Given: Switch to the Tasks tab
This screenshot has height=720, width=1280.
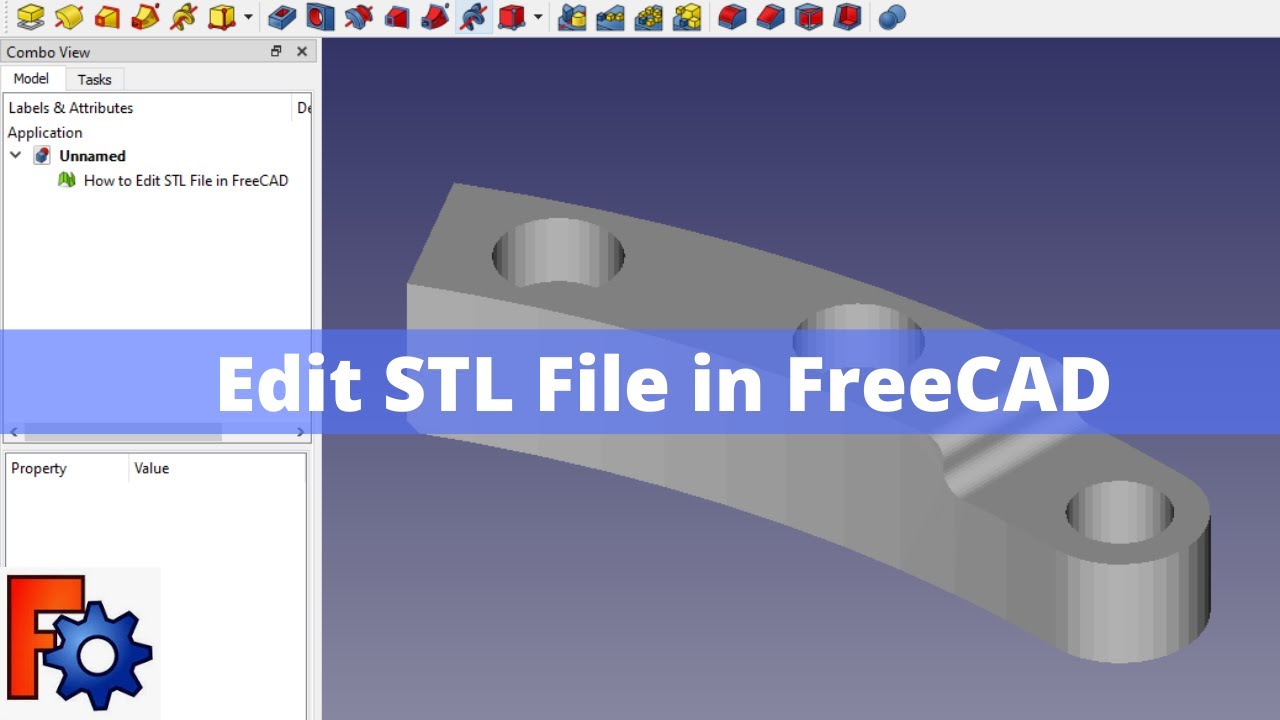Looking at the screenshot, I should coord(95,80).
